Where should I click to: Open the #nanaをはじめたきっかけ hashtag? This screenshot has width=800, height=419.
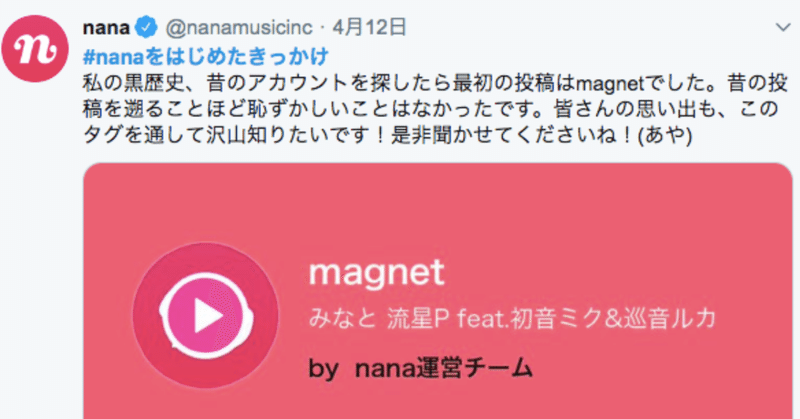pos(206,56)
